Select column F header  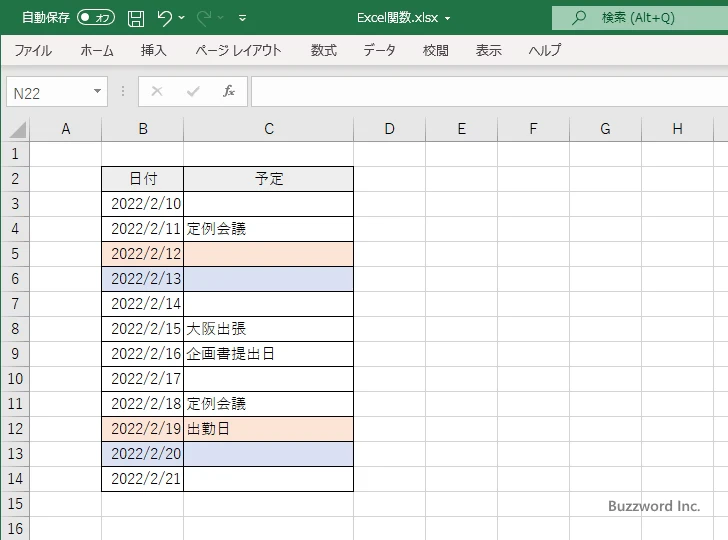[x=533, y=129]
